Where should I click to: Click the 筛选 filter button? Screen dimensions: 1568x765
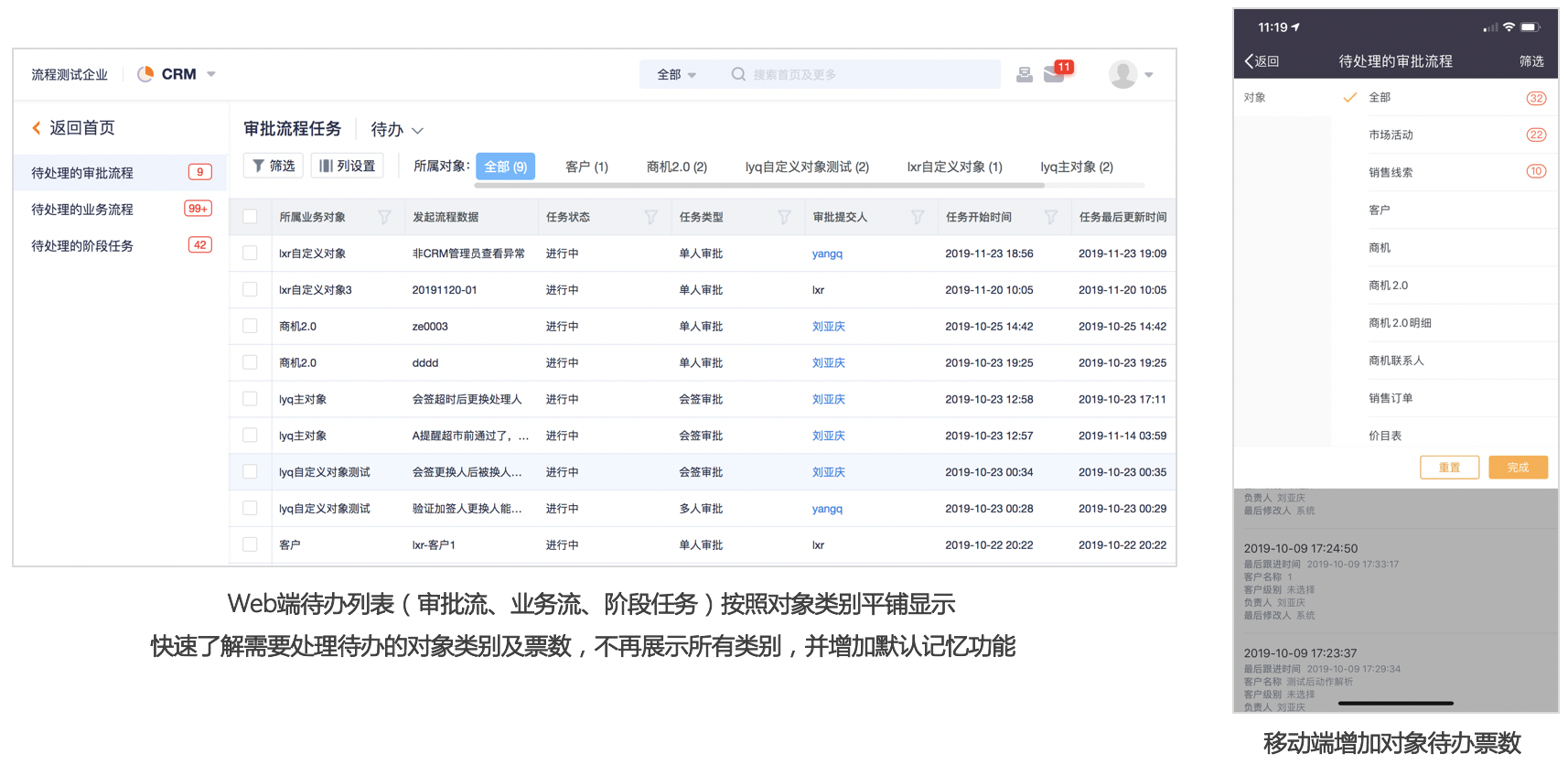point(274,166)
